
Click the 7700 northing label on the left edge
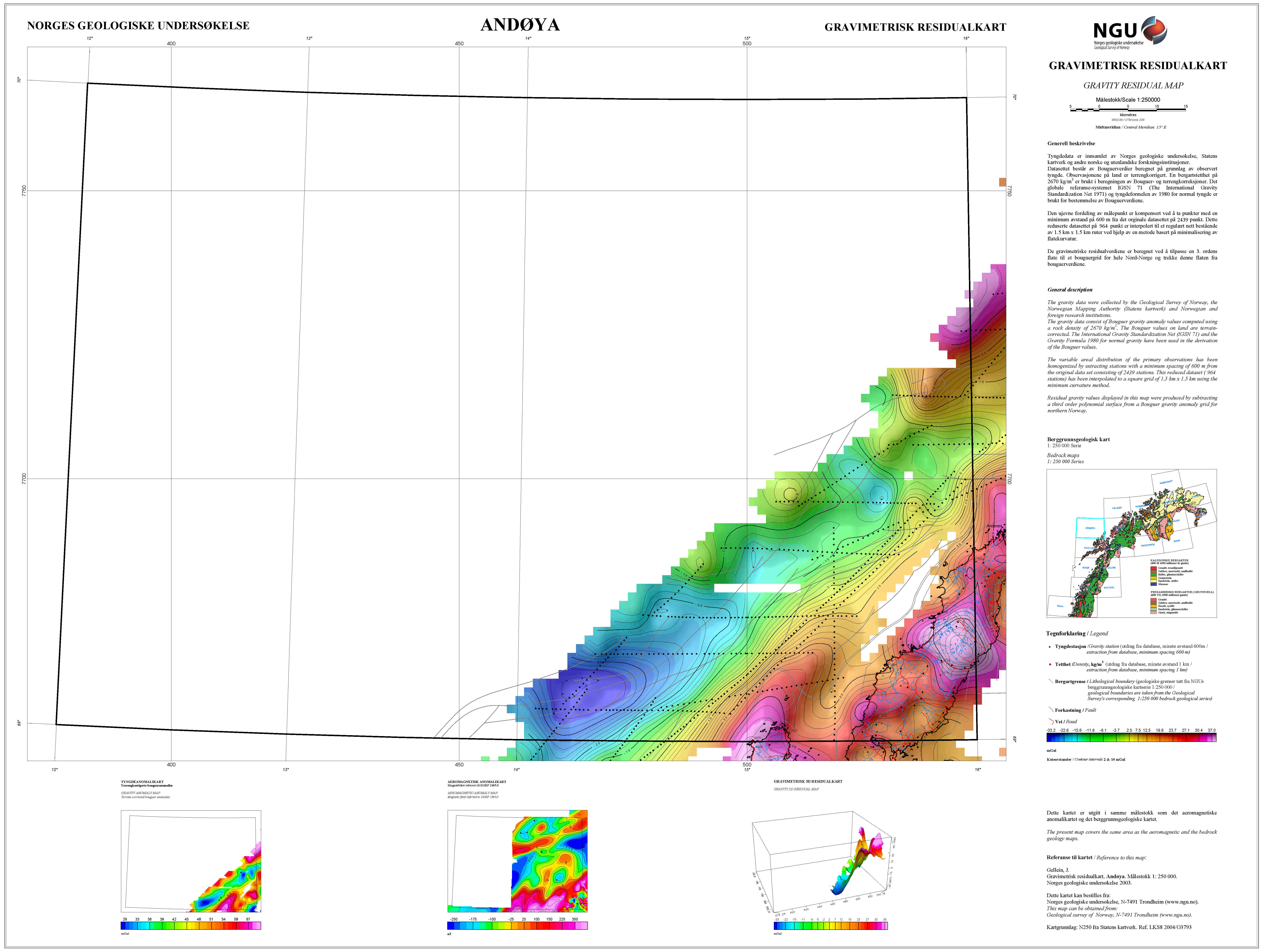click(24, 479)
